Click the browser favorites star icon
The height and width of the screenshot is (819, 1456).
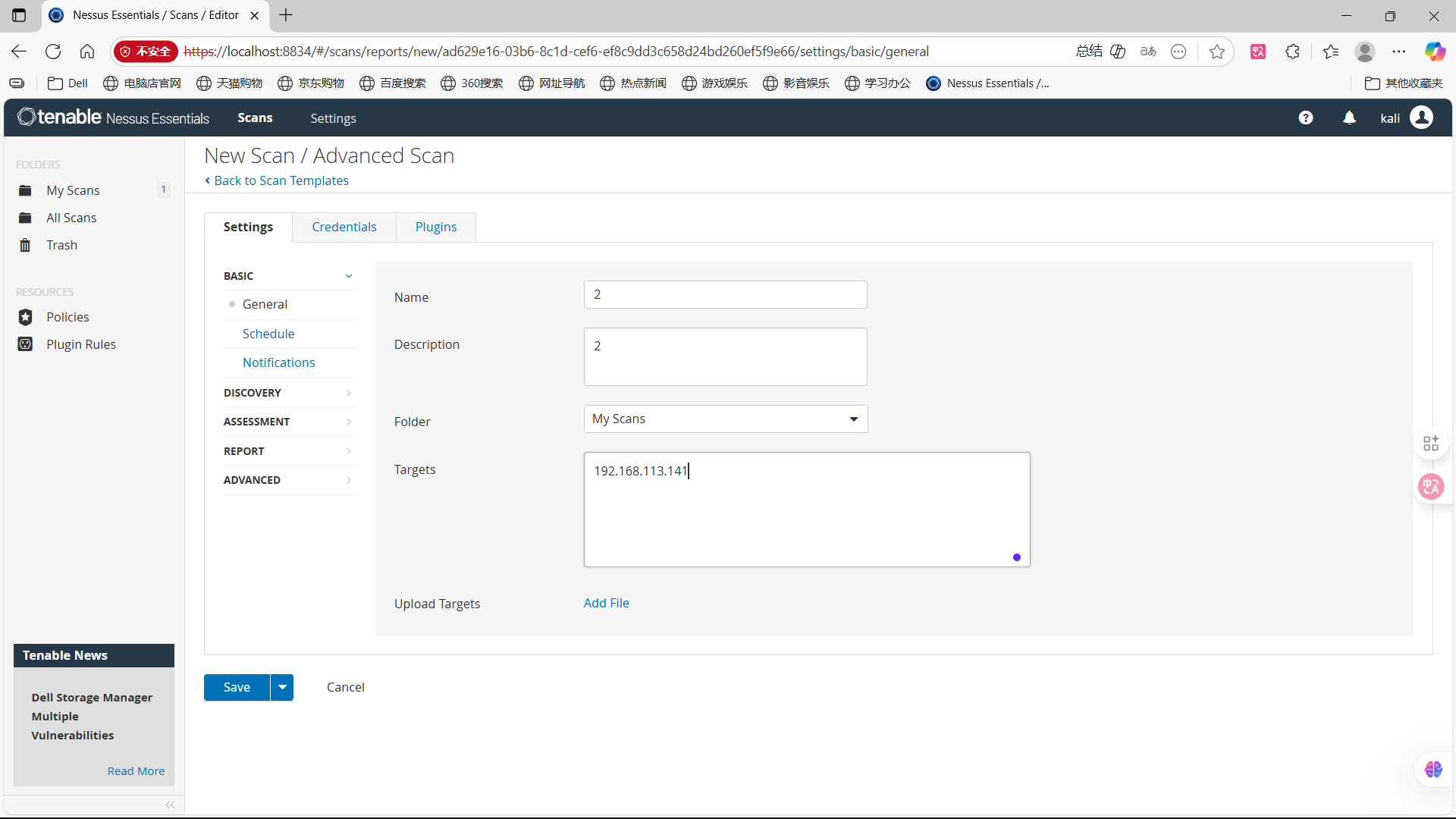(1217, 52)
